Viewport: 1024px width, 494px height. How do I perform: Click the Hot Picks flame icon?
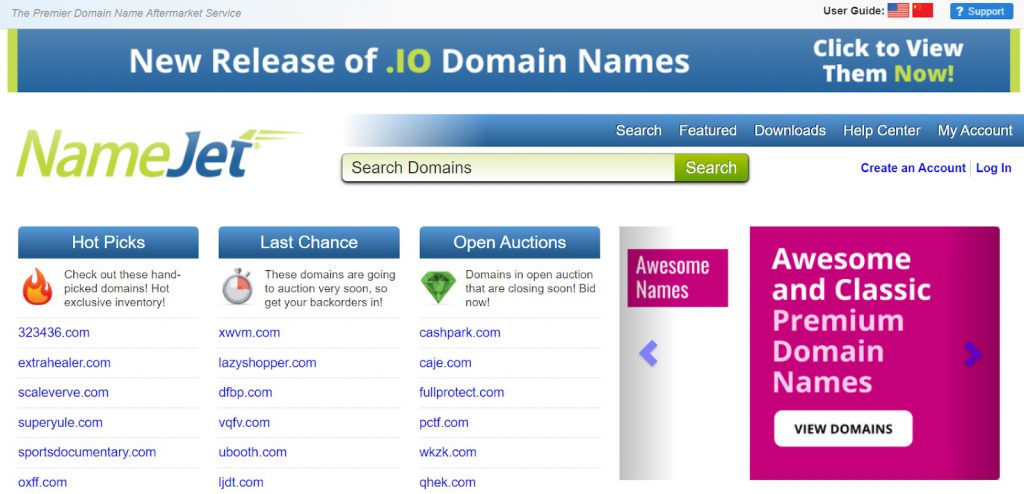[x=37, y=287]
